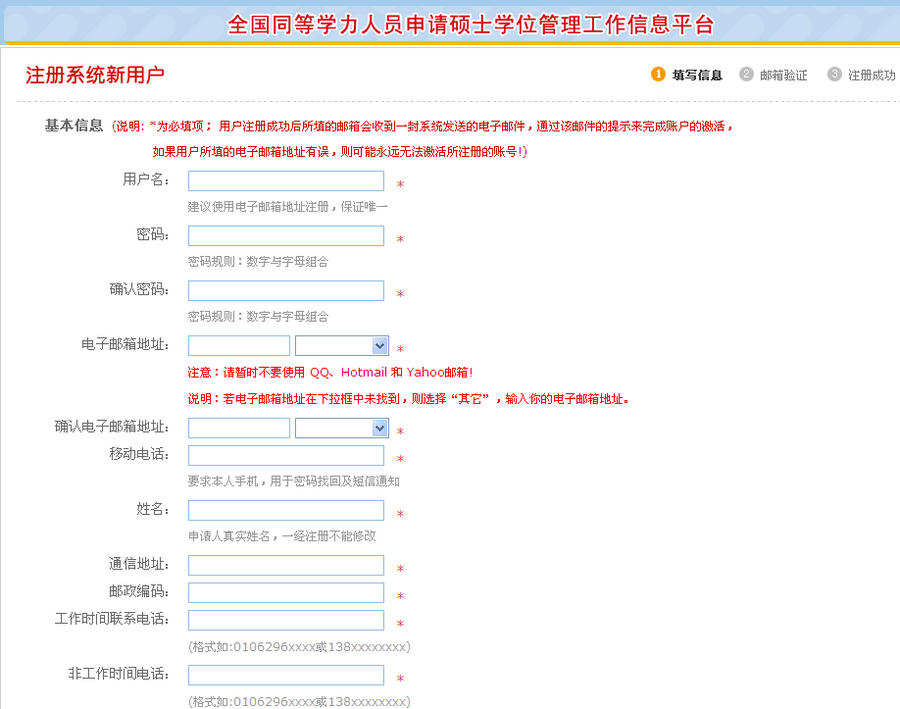Click the 通信地址 text box
This screenshot has width=900, height=709.
[284, 565]
